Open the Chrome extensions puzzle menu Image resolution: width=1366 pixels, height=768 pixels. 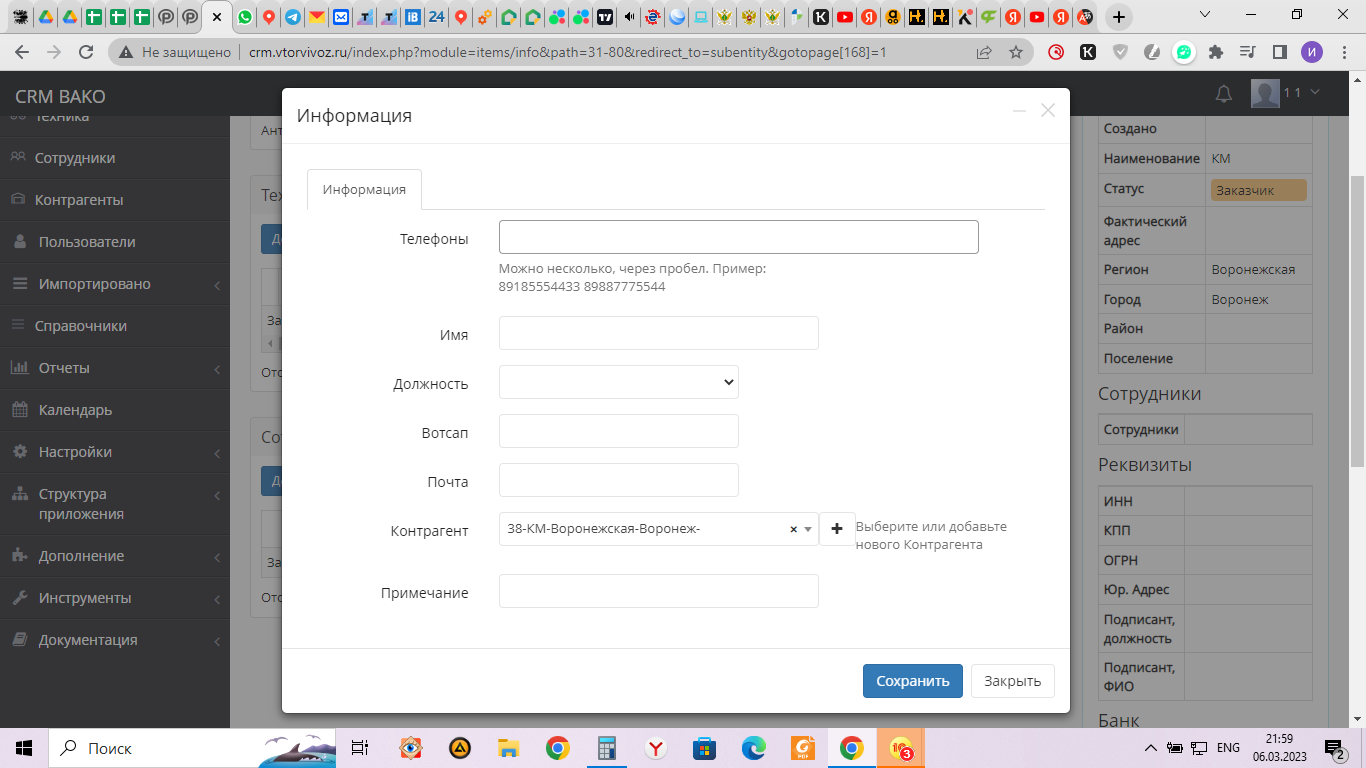pos(1216,52)
